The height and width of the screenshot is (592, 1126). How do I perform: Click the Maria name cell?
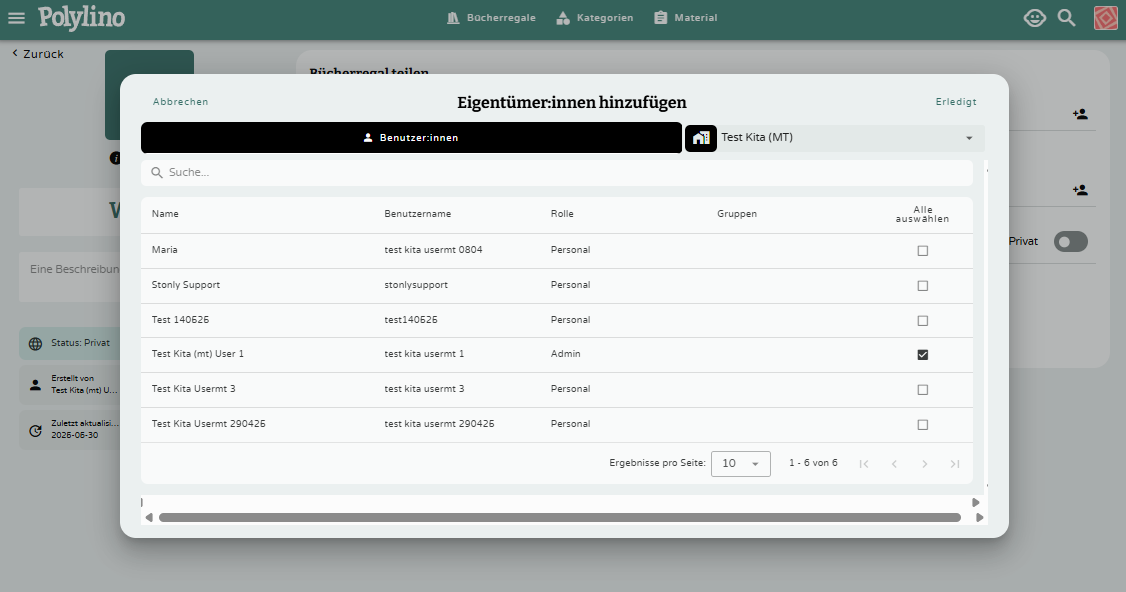(164, 250)
